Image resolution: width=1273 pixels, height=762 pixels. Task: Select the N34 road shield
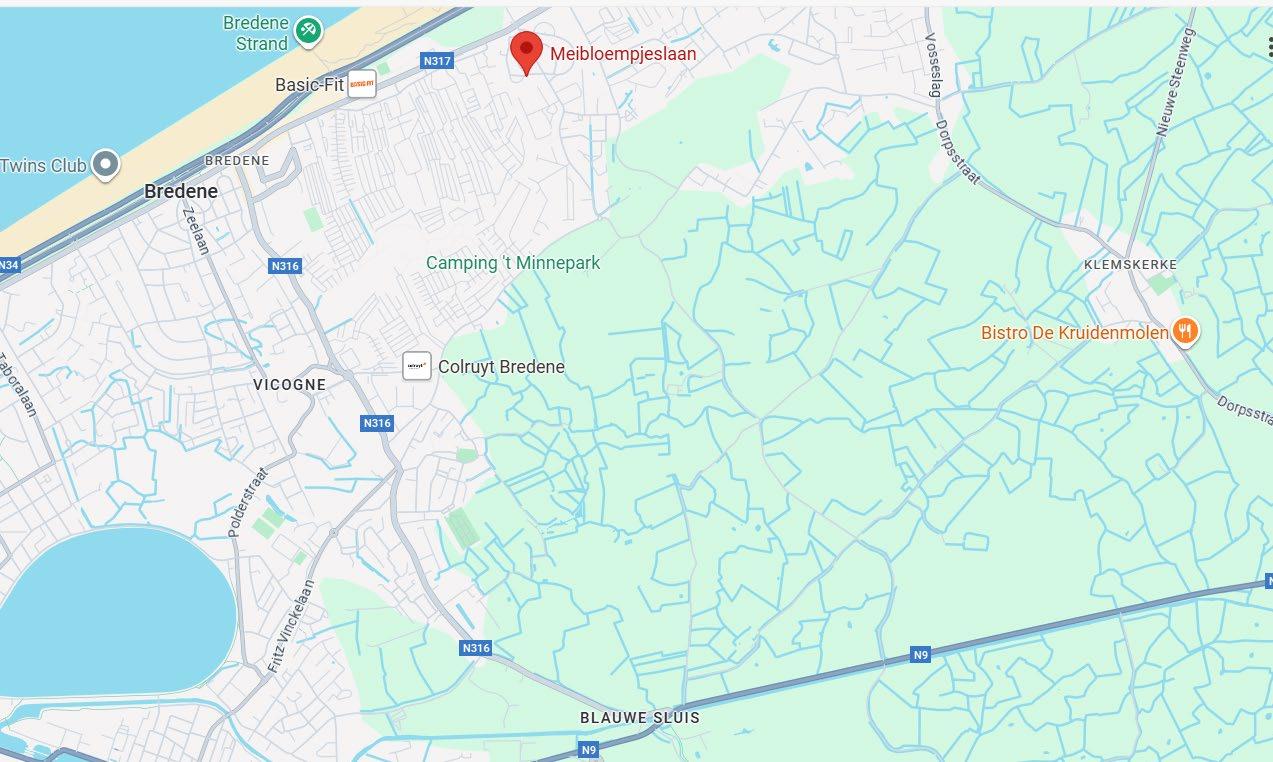(8, 265)
